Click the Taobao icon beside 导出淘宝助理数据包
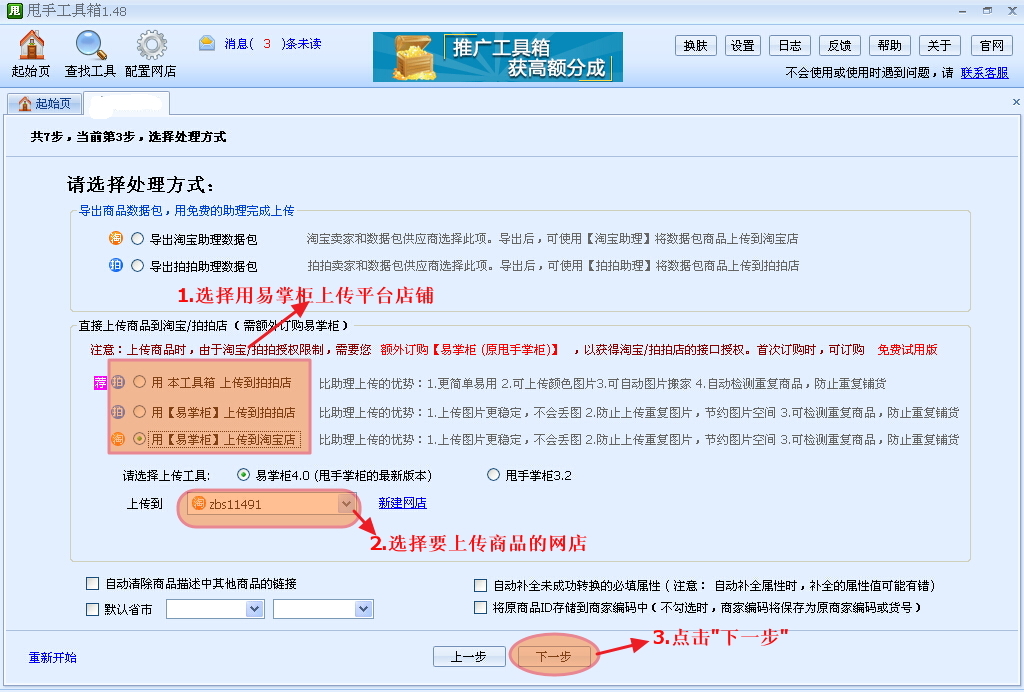The width and height of the screenshot is (1024, 692). [116, 238]
